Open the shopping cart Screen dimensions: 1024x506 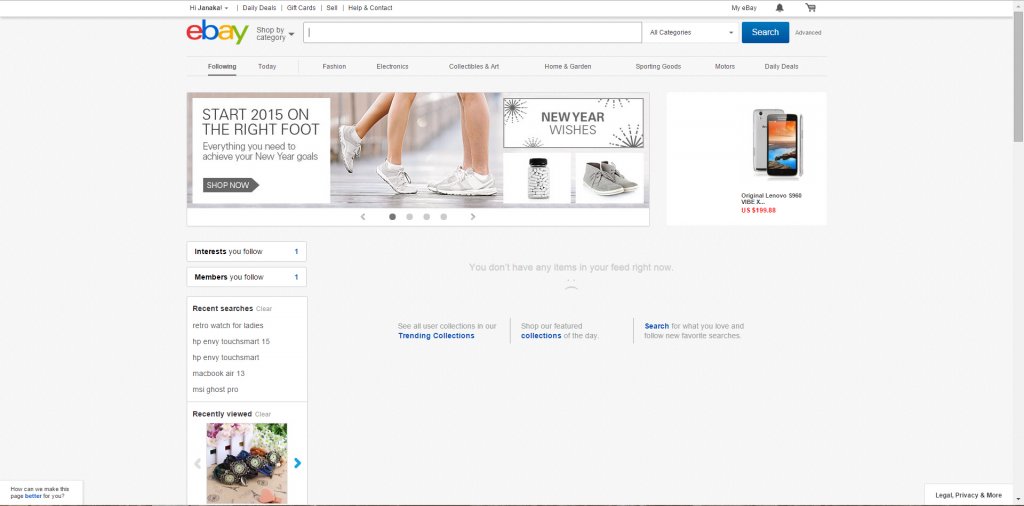[810, 8]
